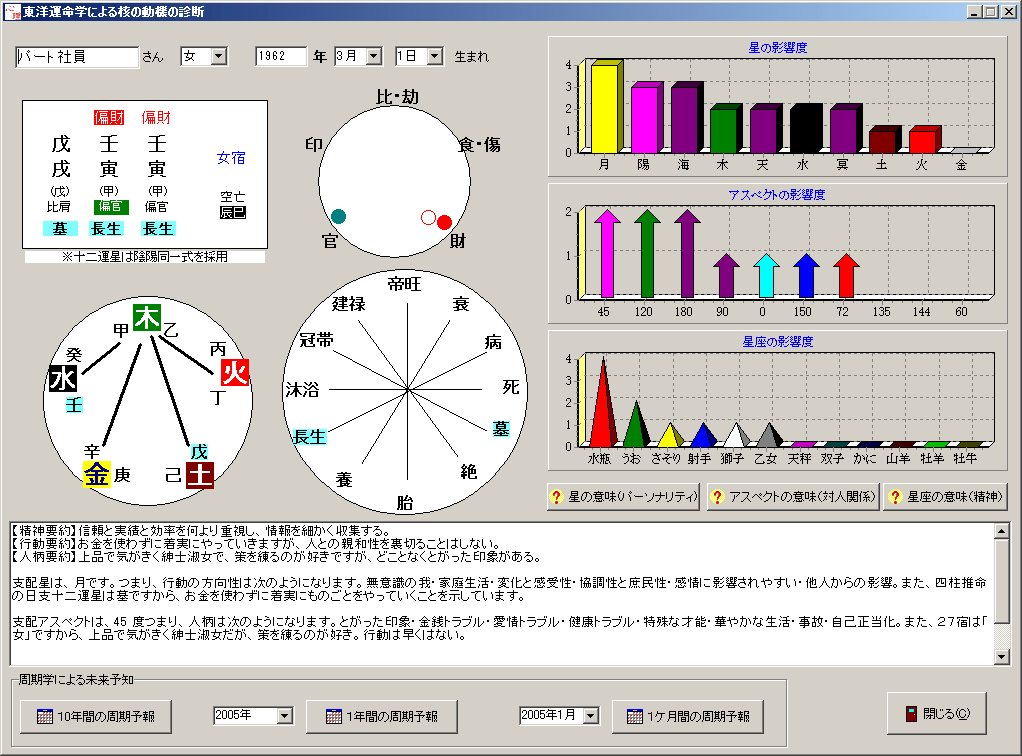Click the yellow 金 box in five-element circle
Screen dimensions: 1022x756
[96, 474]
